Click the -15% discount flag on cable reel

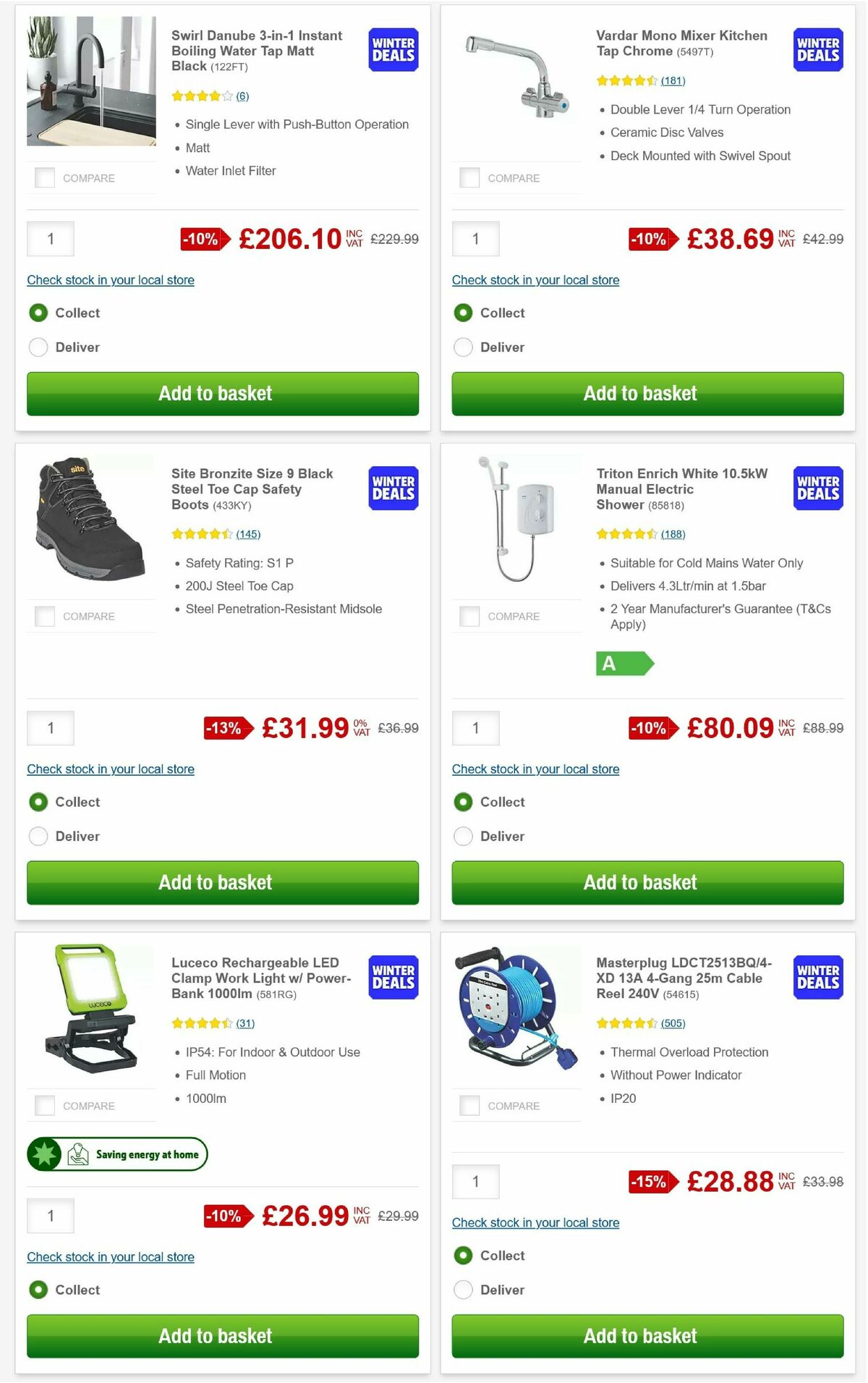click(649, 1183)
